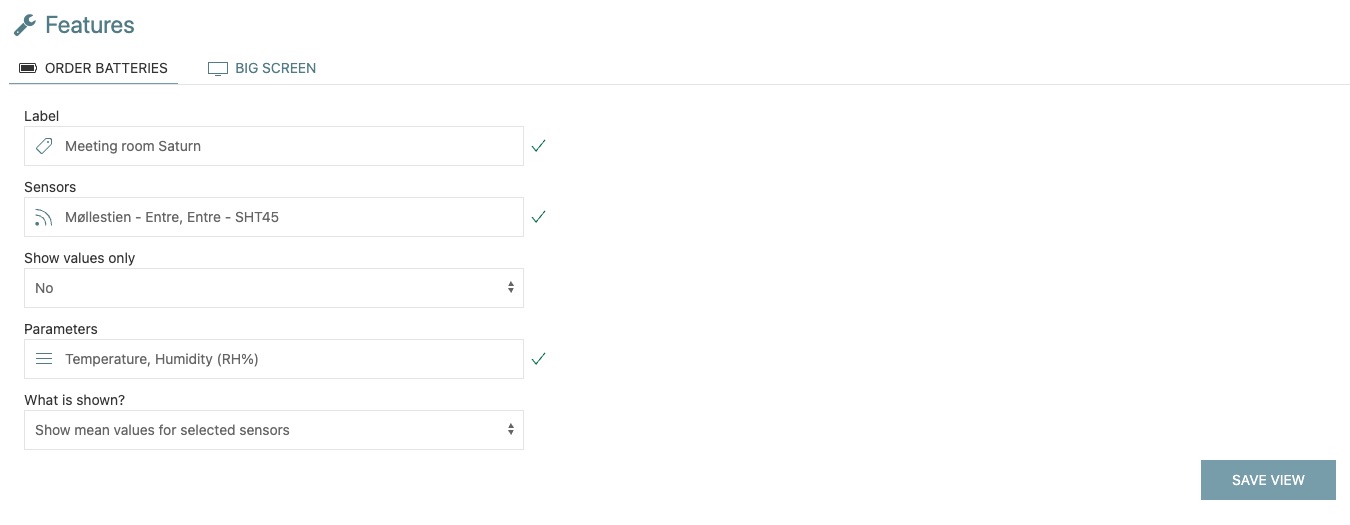Click the green checkmark next to Sensors
This screenshot has height=525, width=1350.
(539, 217)
